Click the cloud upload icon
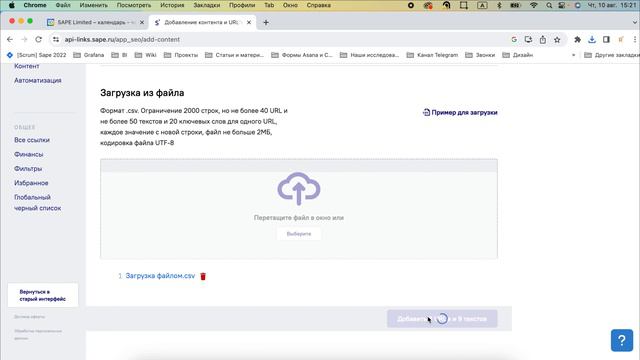Screen dimensions: 640x360 pyautogui.click(x=299, y=189)
